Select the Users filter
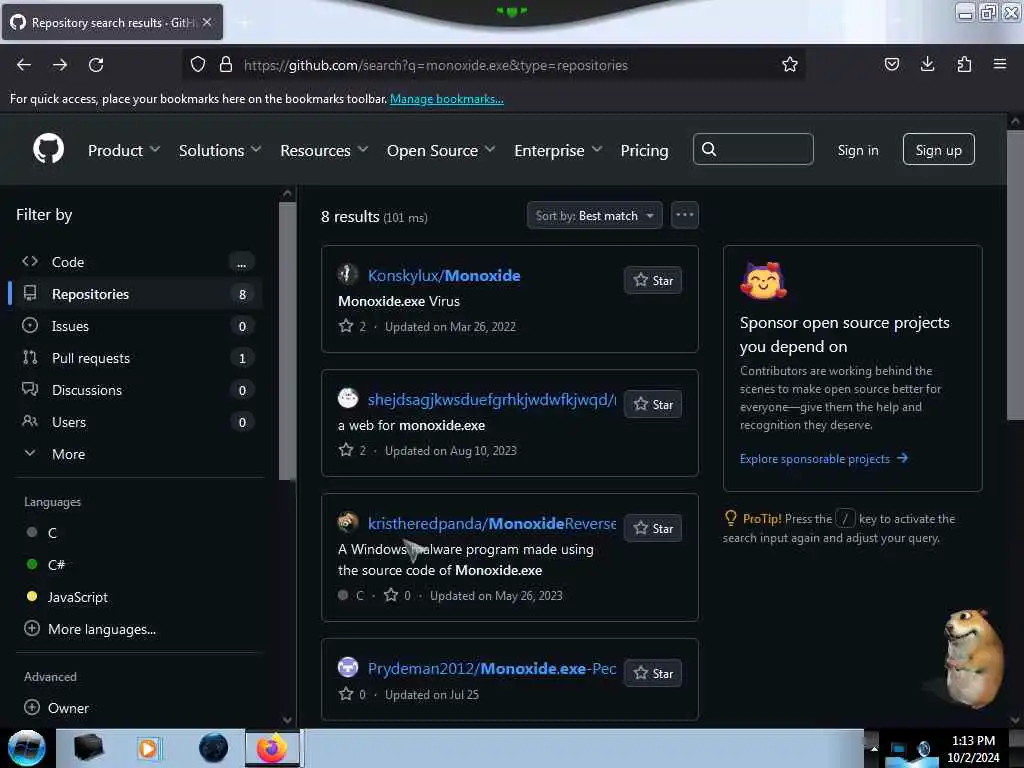 coord(137,422)
